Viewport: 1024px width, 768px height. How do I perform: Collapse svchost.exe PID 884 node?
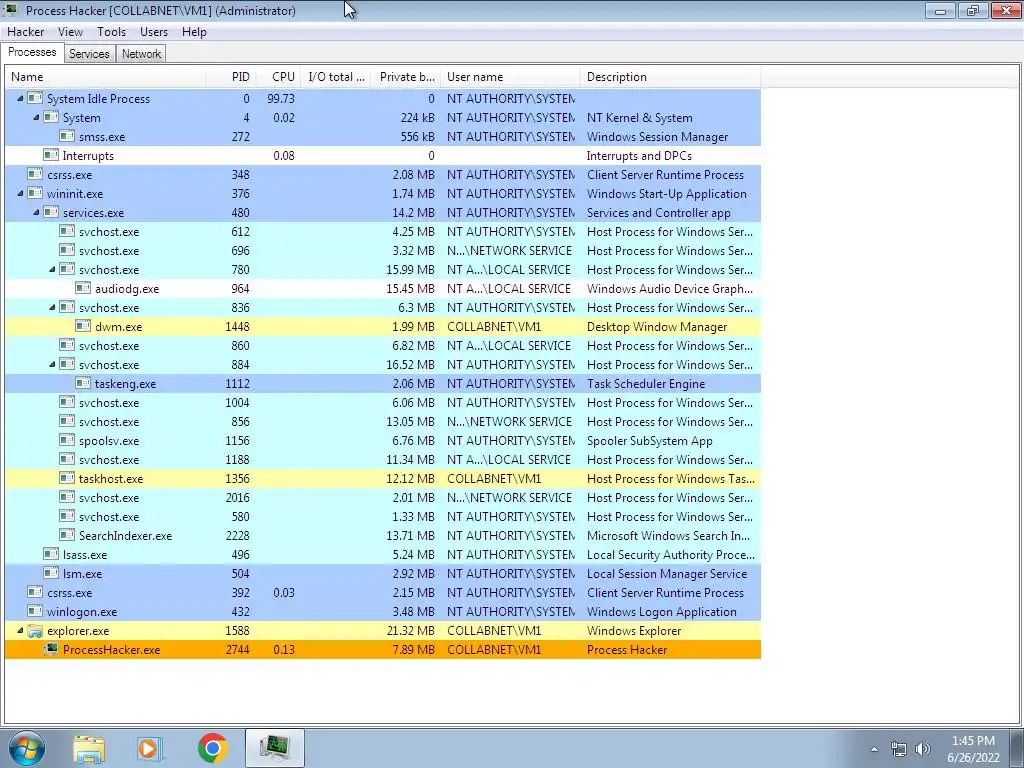(52, 364)
